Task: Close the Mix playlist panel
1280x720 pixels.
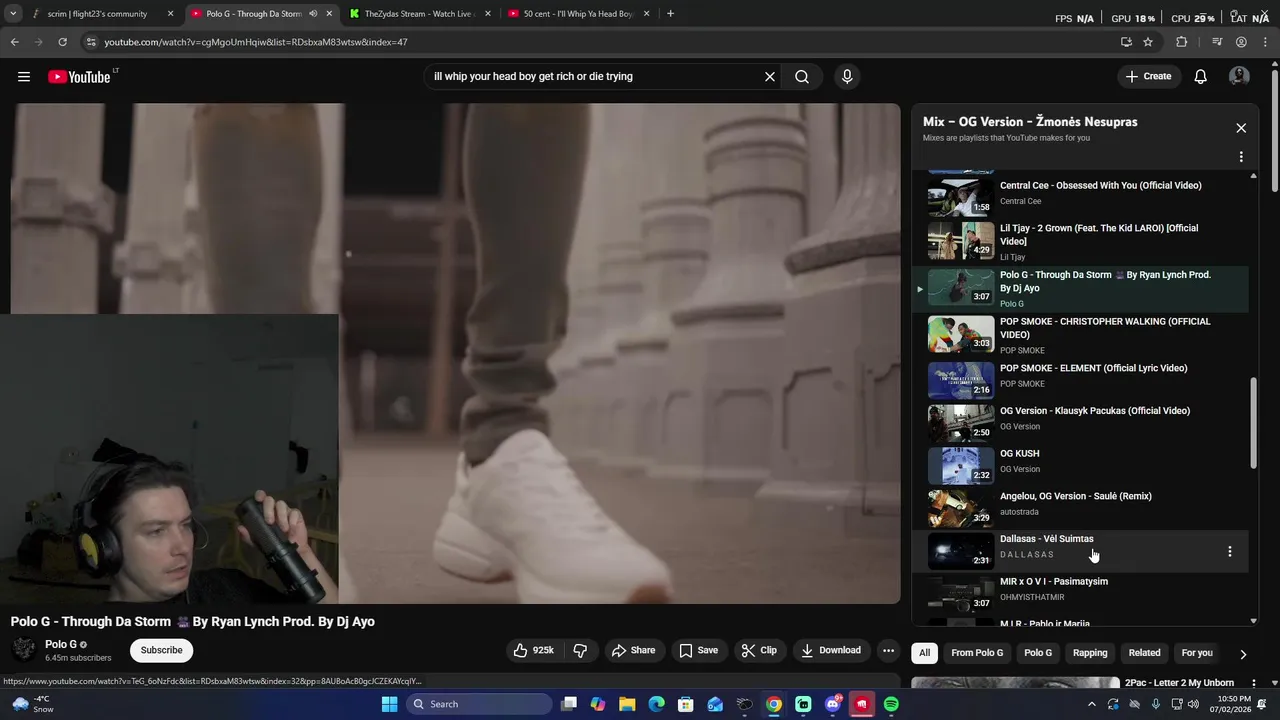Action: click(x=1241, y=128)
